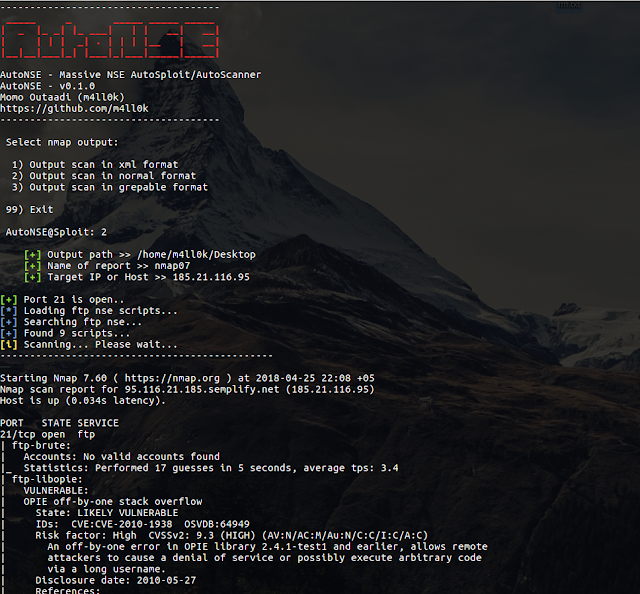Click the AutoNSE ASCII art banner

tap(110, 40)
